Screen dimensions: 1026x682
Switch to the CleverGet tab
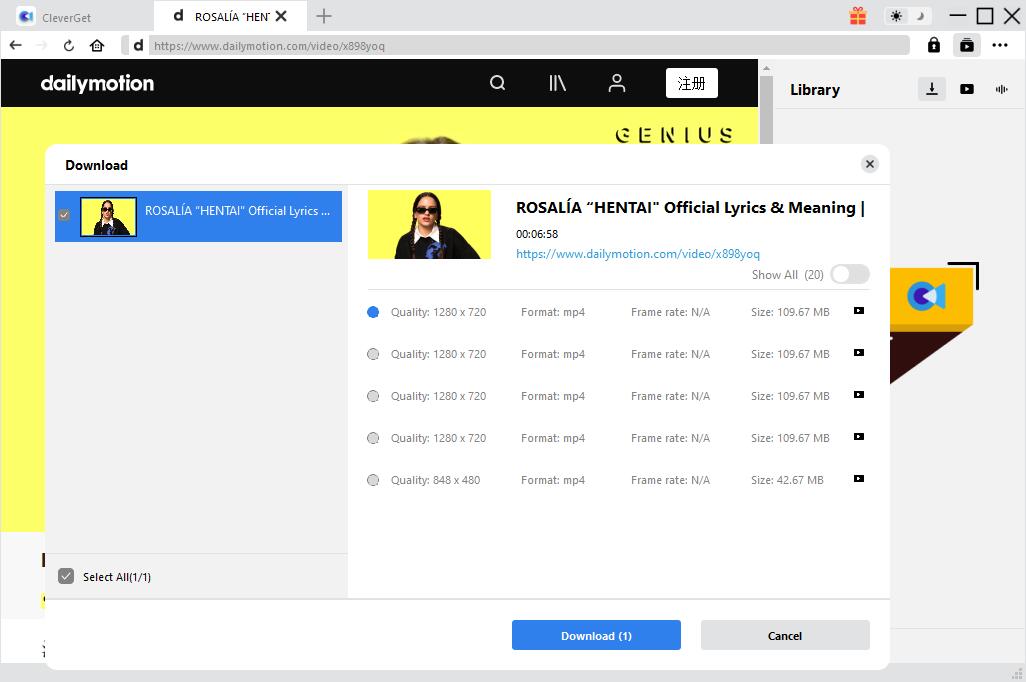point(68,17)
